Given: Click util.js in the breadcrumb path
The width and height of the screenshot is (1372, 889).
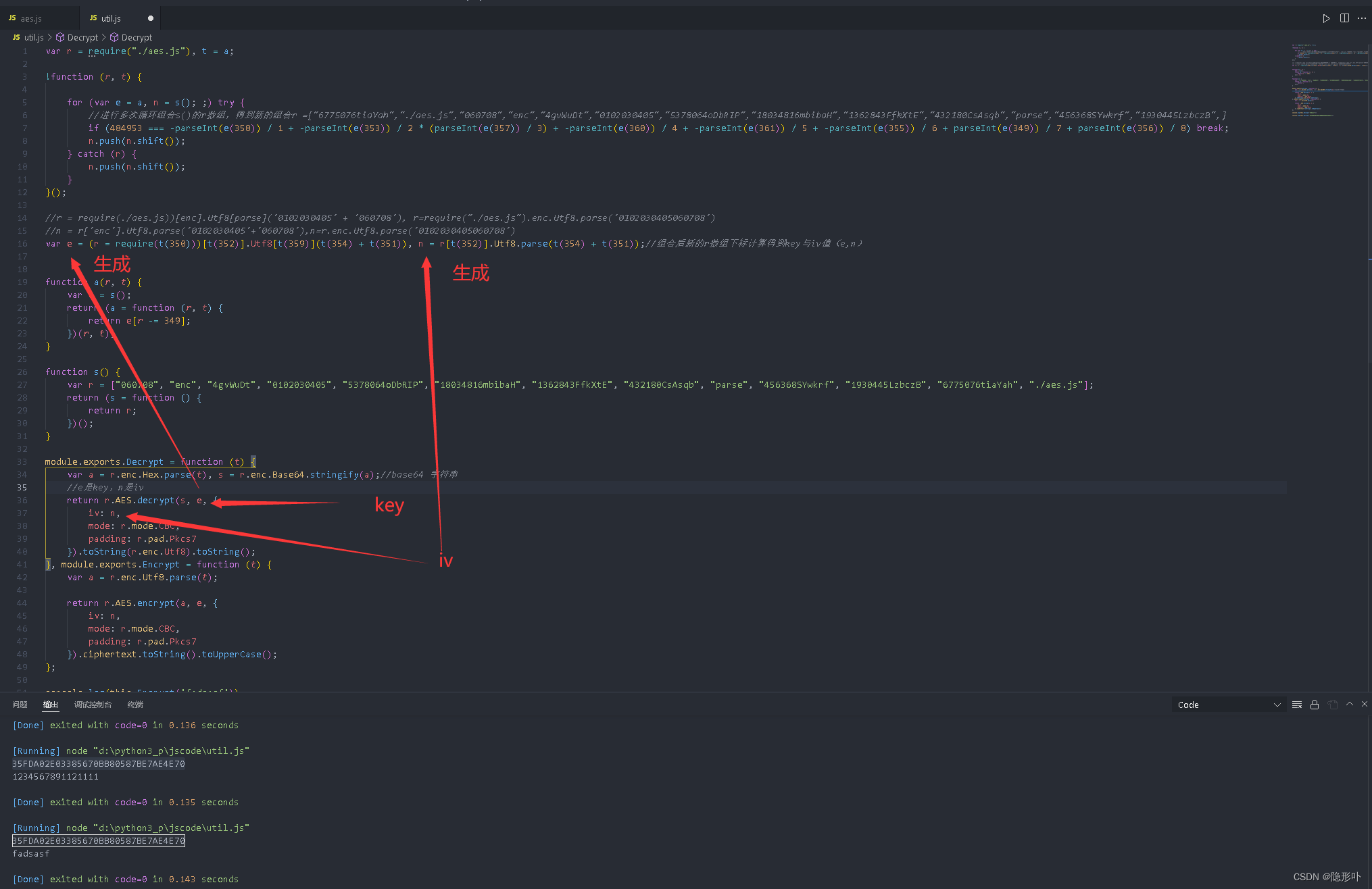Looking at the screenshot, I should pyautogui.click(x=34, y=37).
